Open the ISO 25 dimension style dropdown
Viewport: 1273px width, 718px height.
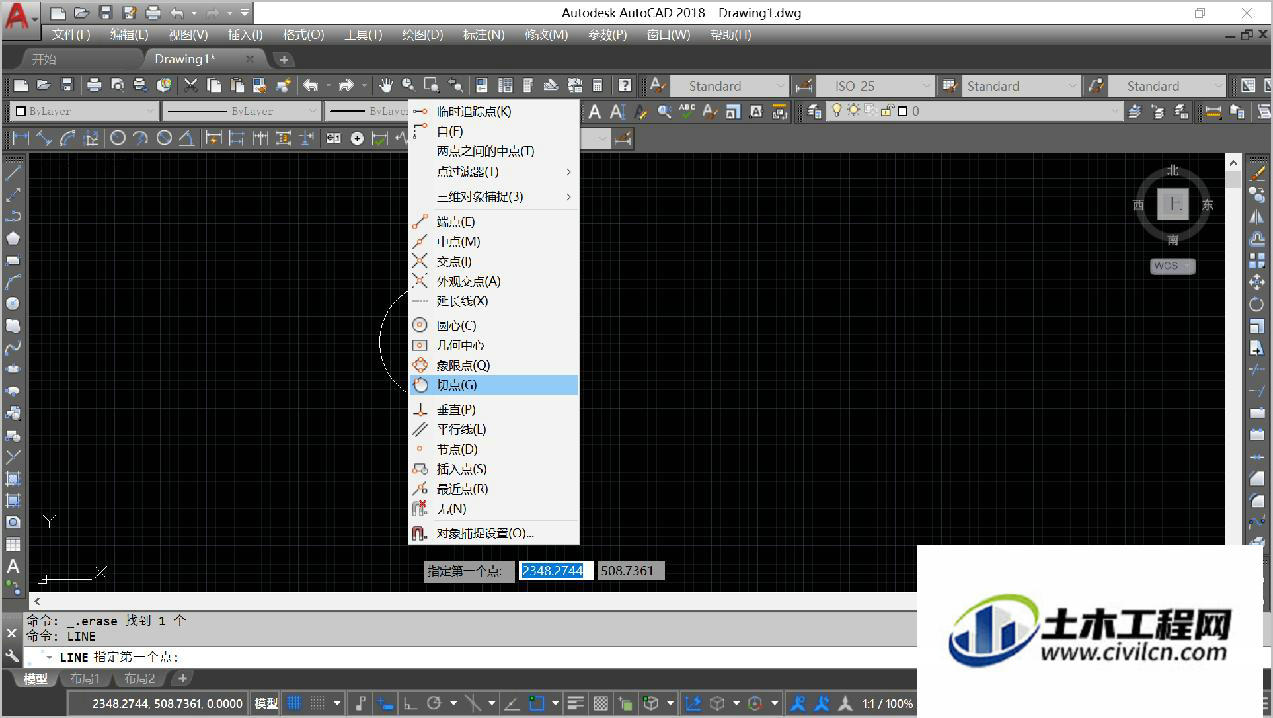(877, 86)
